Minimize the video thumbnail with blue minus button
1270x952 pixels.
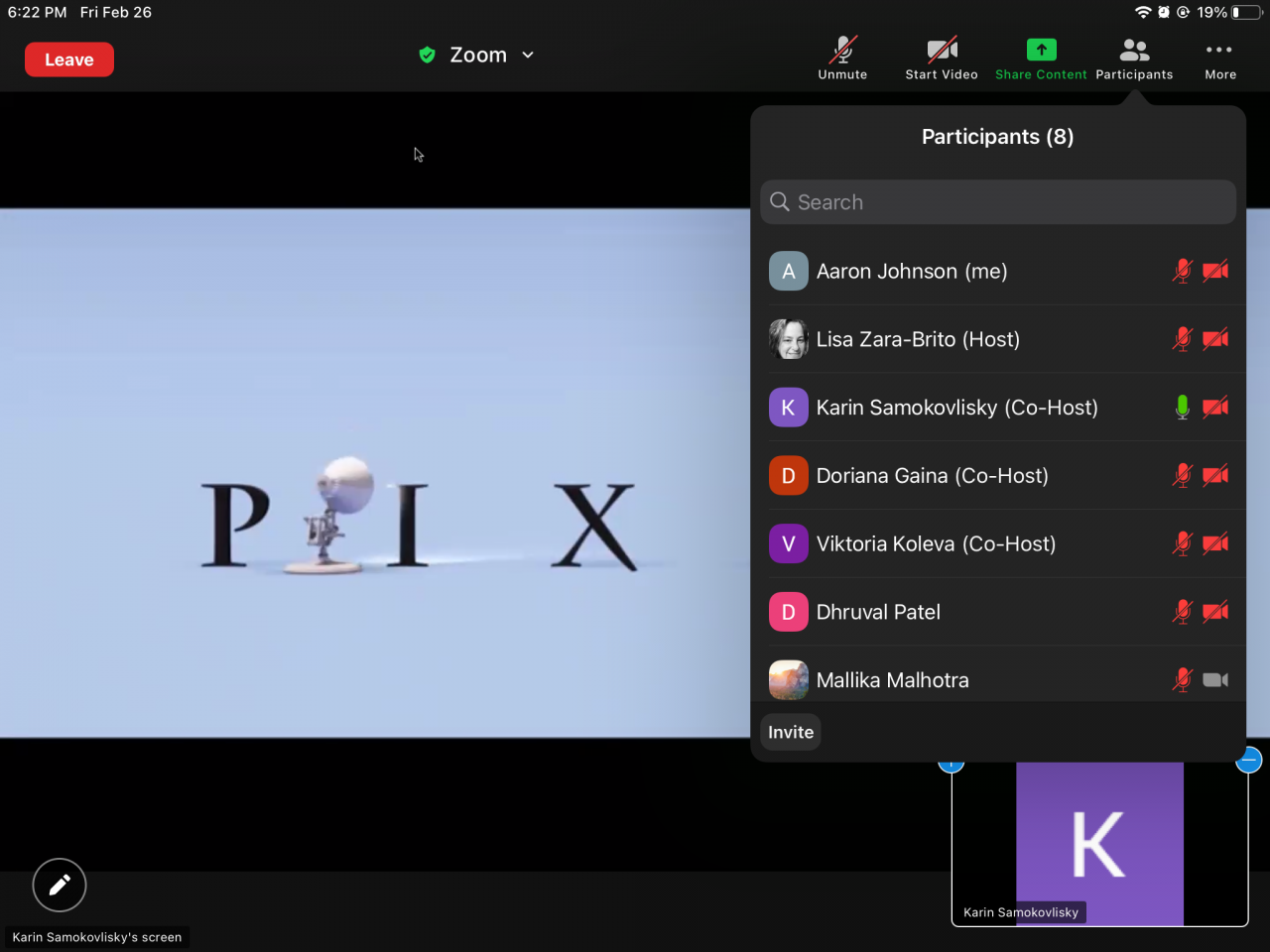coord(1249,760)
